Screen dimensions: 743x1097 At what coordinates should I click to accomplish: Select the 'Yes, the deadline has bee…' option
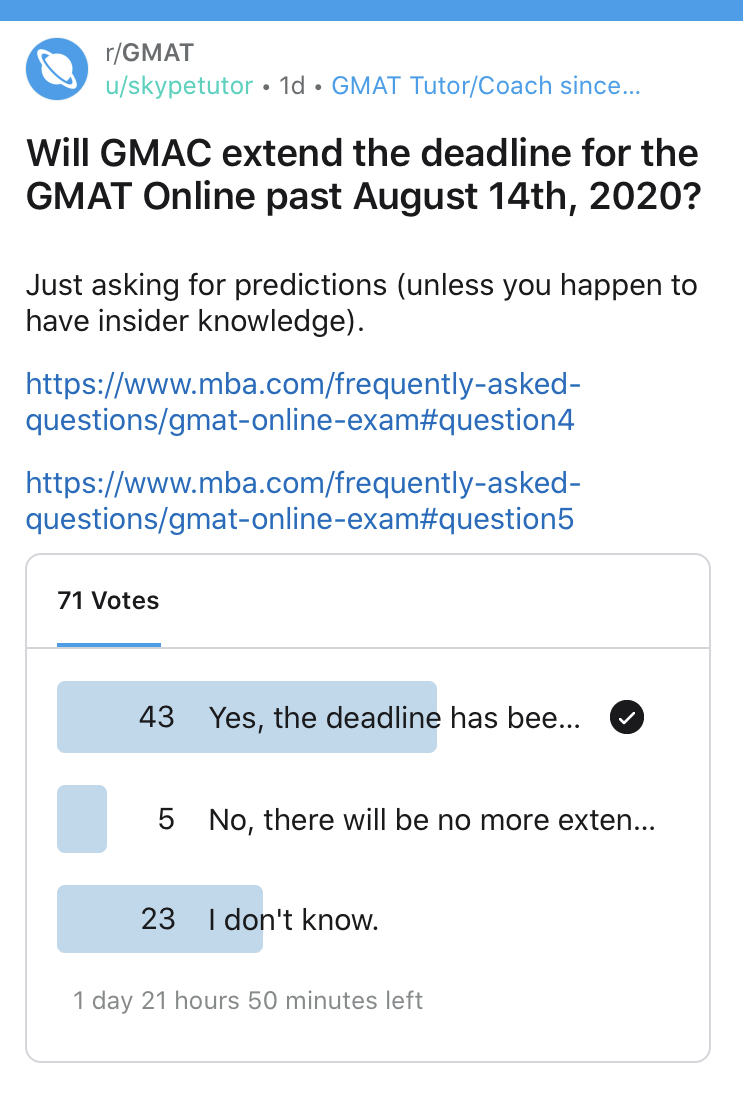point(394,717)
